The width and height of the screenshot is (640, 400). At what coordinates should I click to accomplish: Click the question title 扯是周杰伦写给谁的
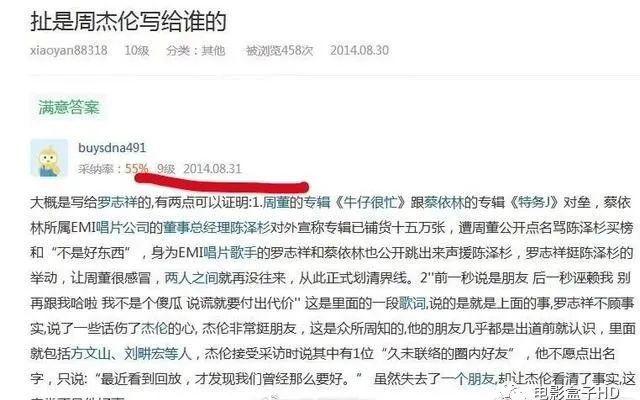pos(129,21)
